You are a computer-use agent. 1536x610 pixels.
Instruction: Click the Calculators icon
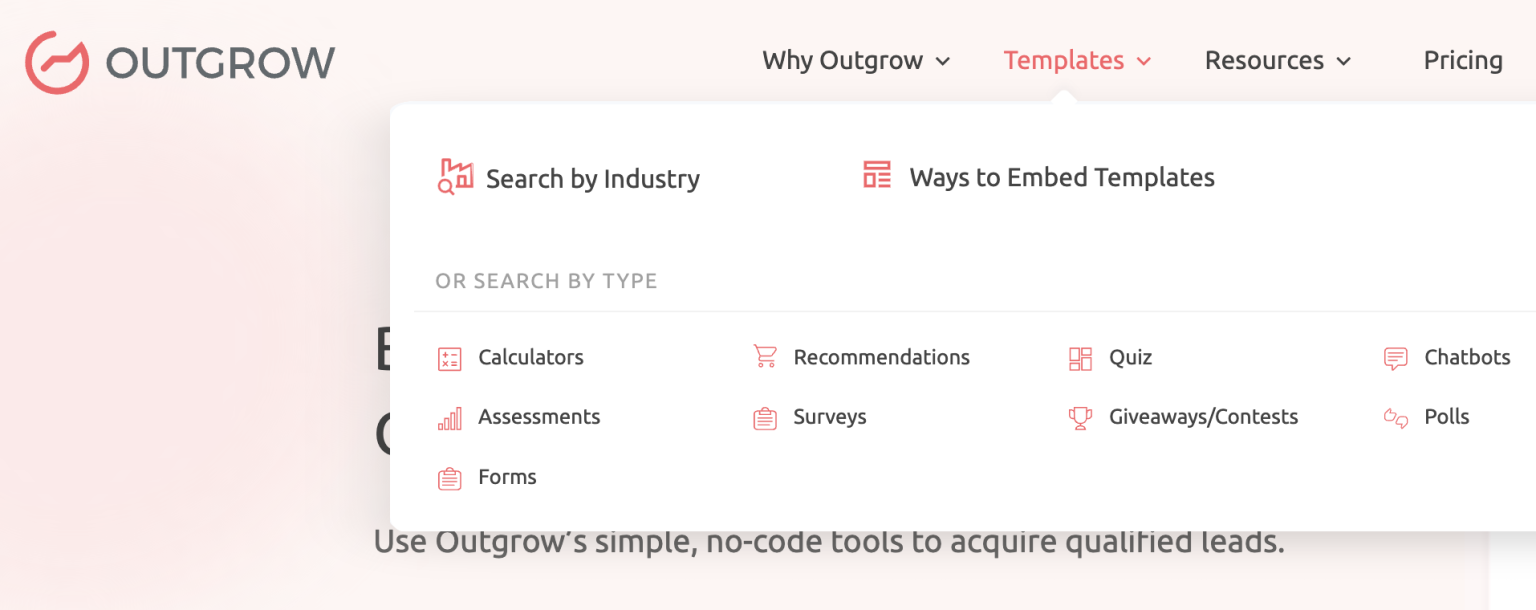click(449, 358)
